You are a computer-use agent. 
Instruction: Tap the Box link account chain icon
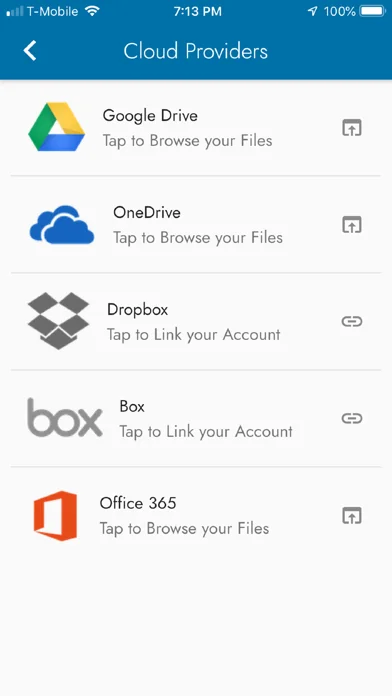pyautogui.click(x=352, y=418)
